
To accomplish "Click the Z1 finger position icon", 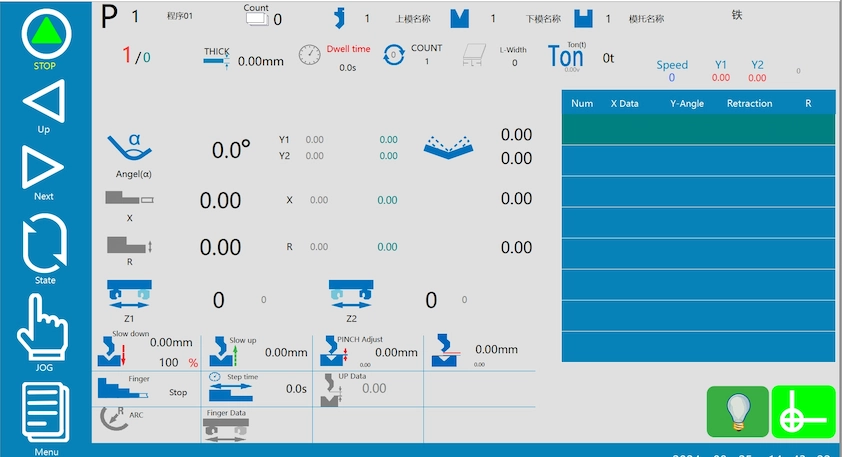I will pos(129,294).
